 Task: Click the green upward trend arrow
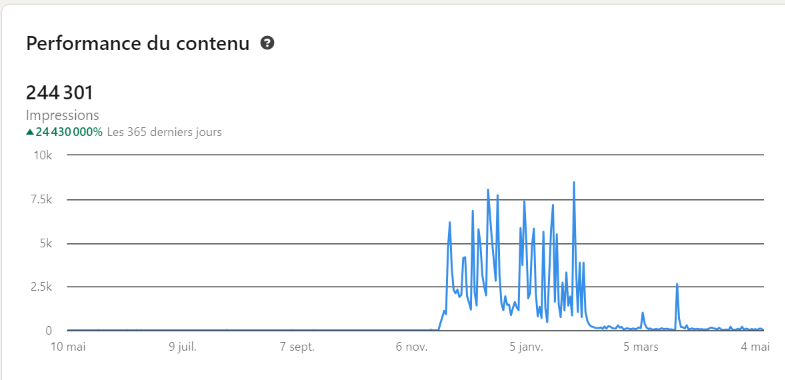(30, 133)
